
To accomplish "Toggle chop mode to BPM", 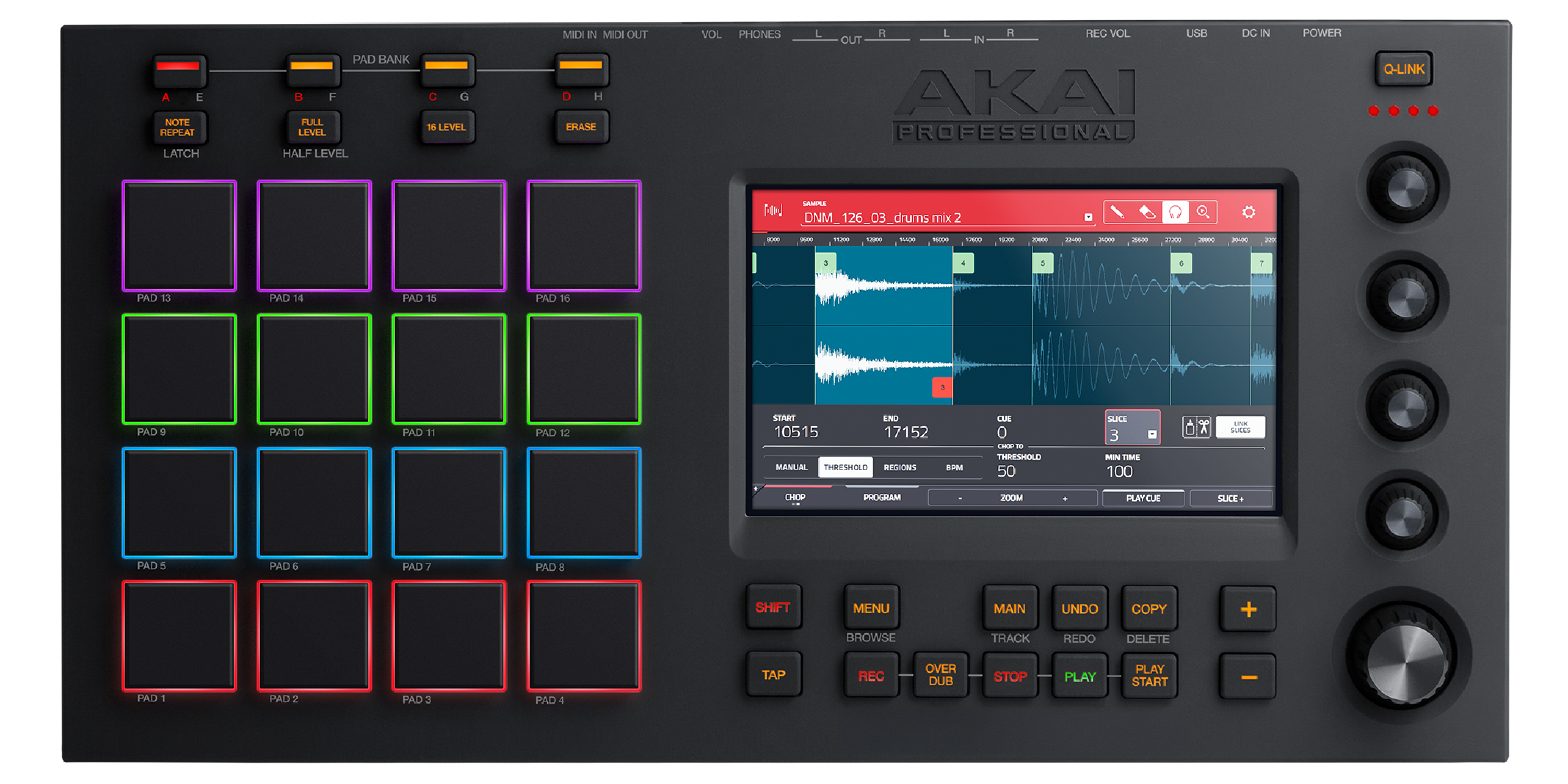I will point(955,467).
